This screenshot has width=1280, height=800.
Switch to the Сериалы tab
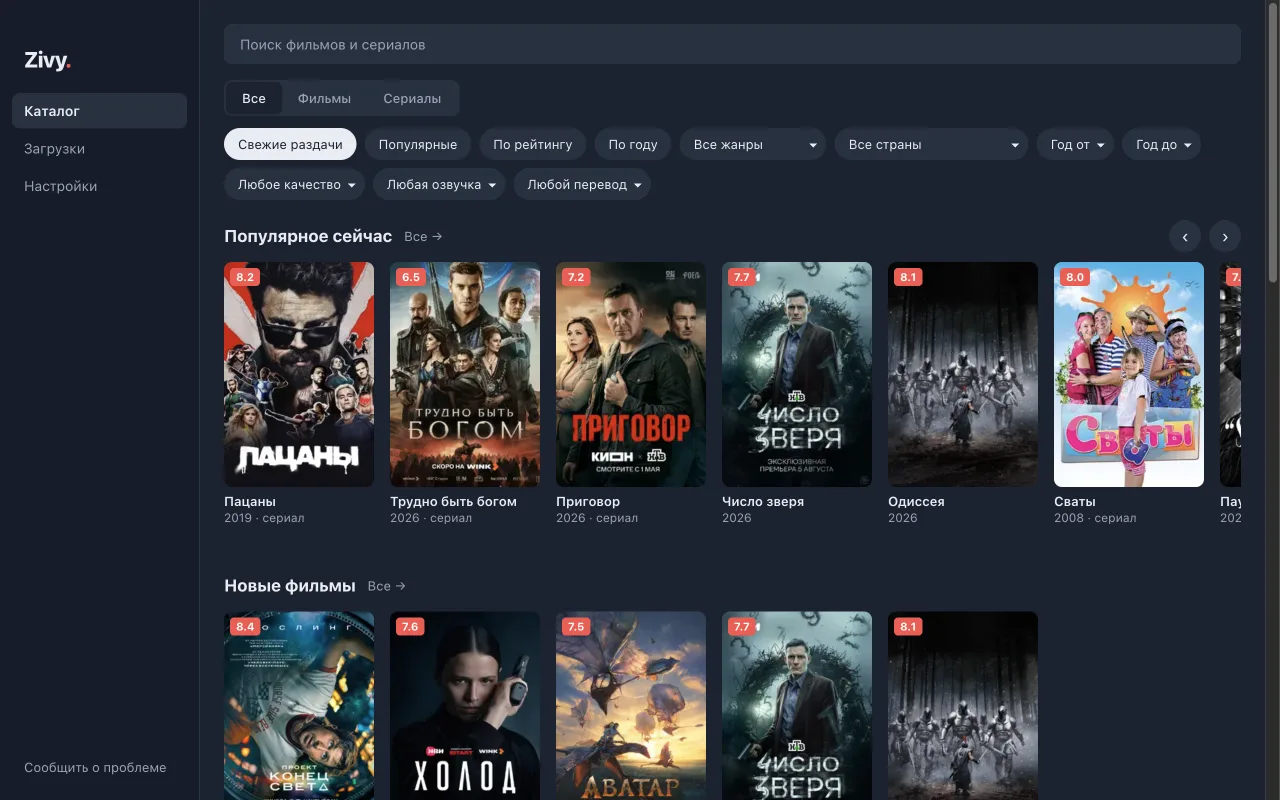[x=412, y=98]
